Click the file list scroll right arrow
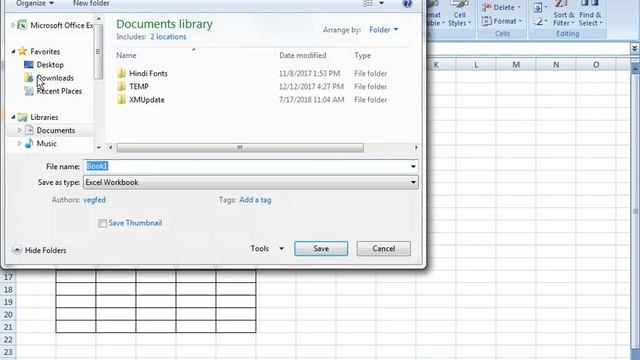This screenshot has height=360, width=640. (x=416, y=147)
